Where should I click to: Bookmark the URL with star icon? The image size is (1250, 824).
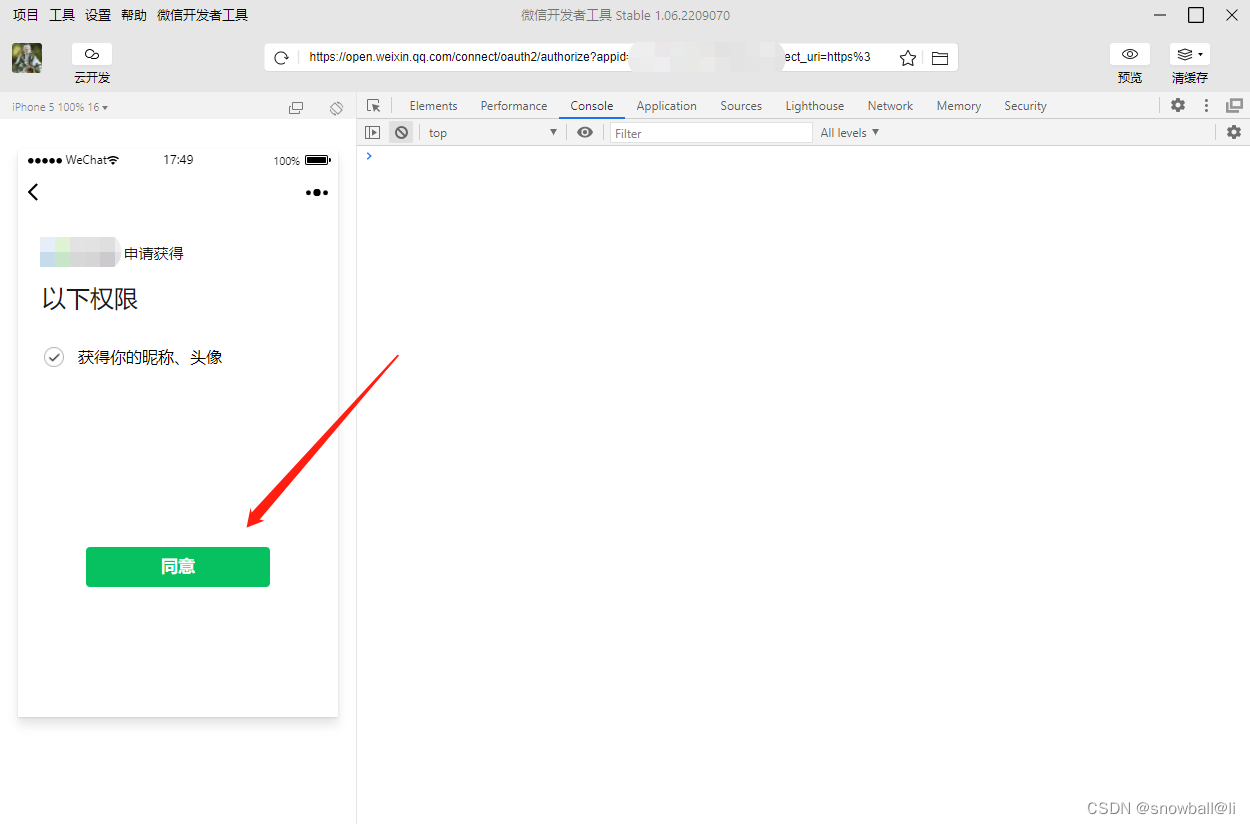[x=908, y=58]
